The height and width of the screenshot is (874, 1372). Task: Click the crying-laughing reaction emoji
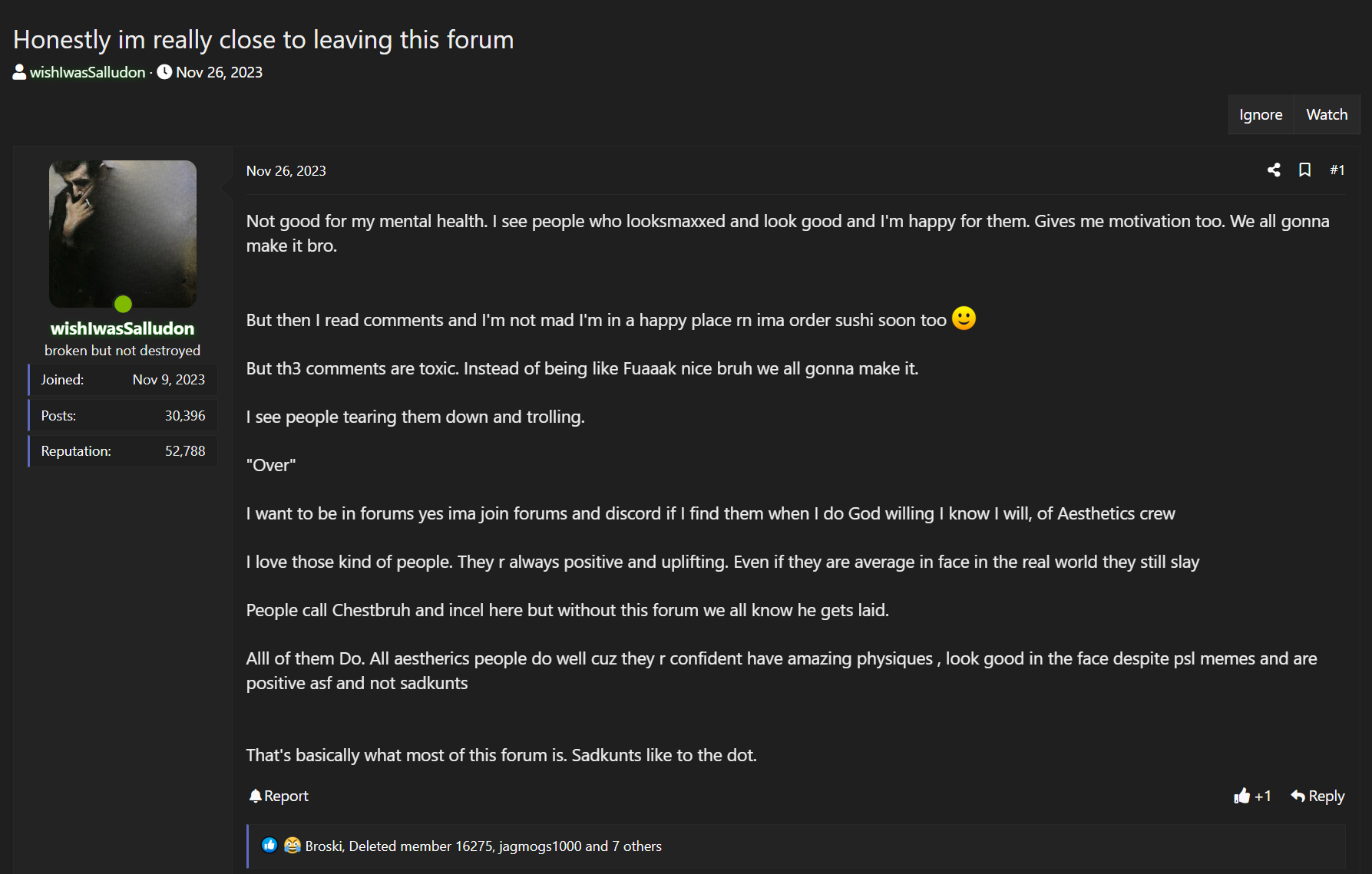pos(292,845)
